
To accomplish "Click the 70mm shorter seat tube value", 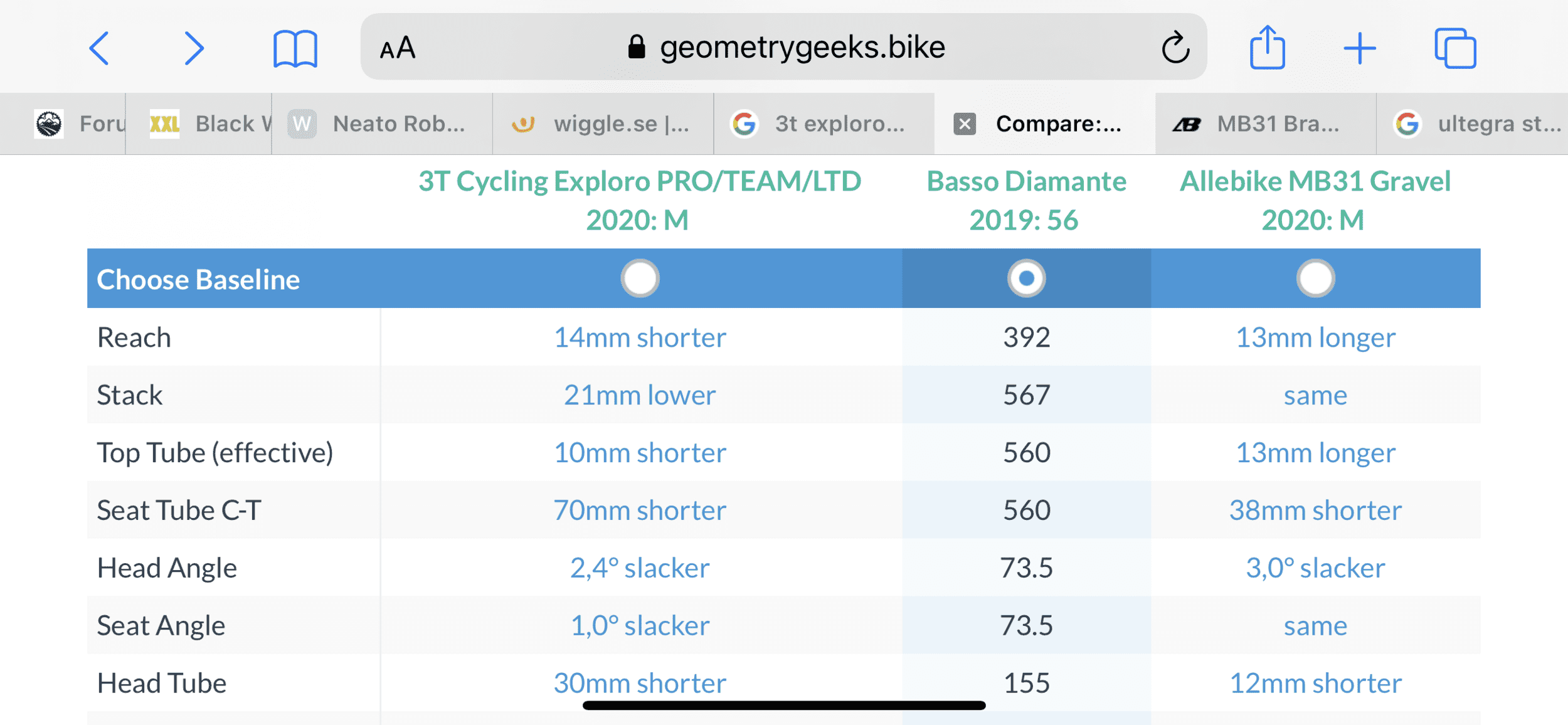I will (640, 511).
